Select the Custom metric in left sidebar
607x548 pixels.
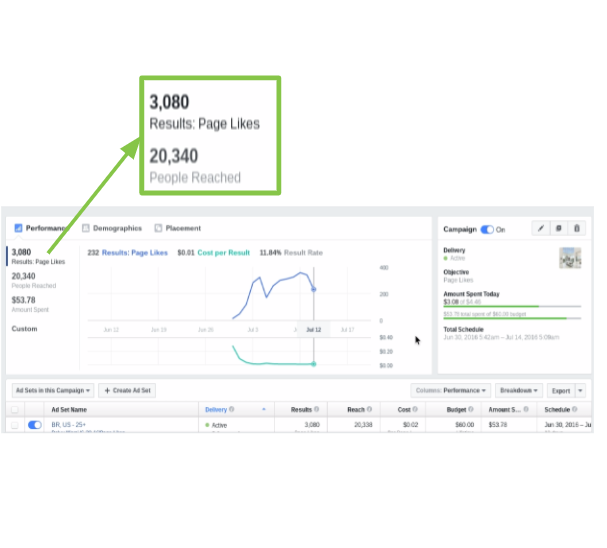pos(25,328)
